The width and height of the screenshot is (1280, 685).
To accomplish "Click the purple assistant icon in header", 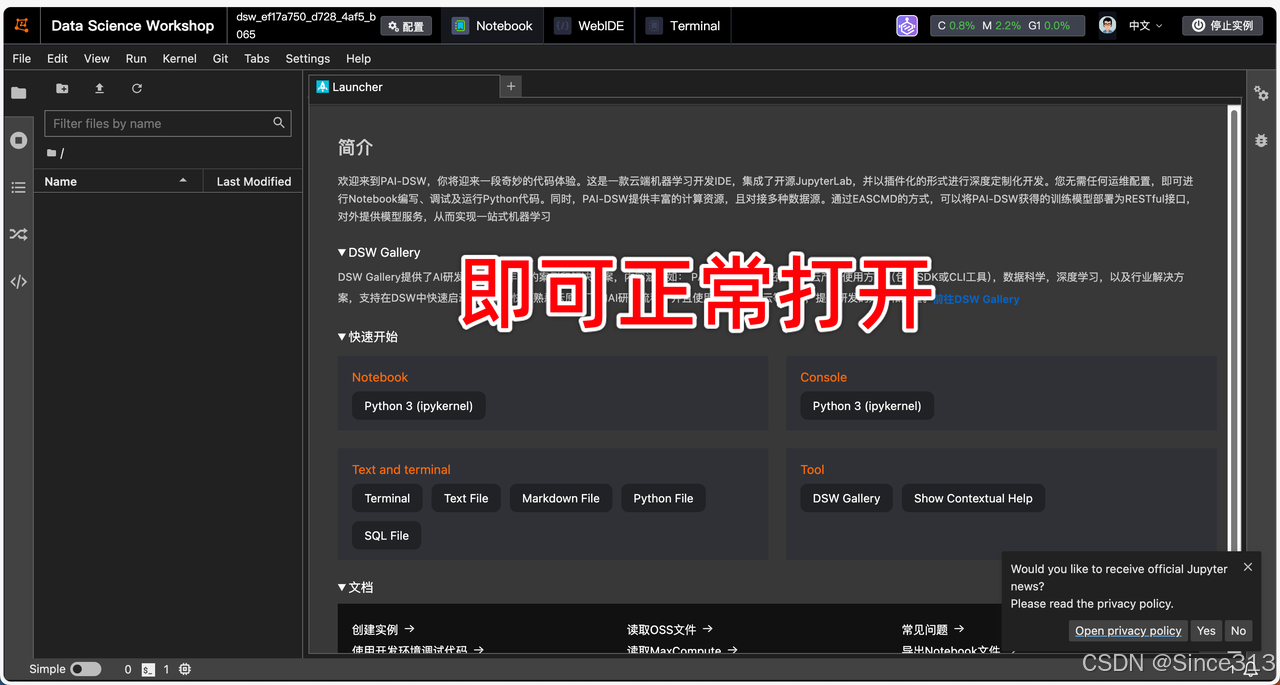I will 907,26.
